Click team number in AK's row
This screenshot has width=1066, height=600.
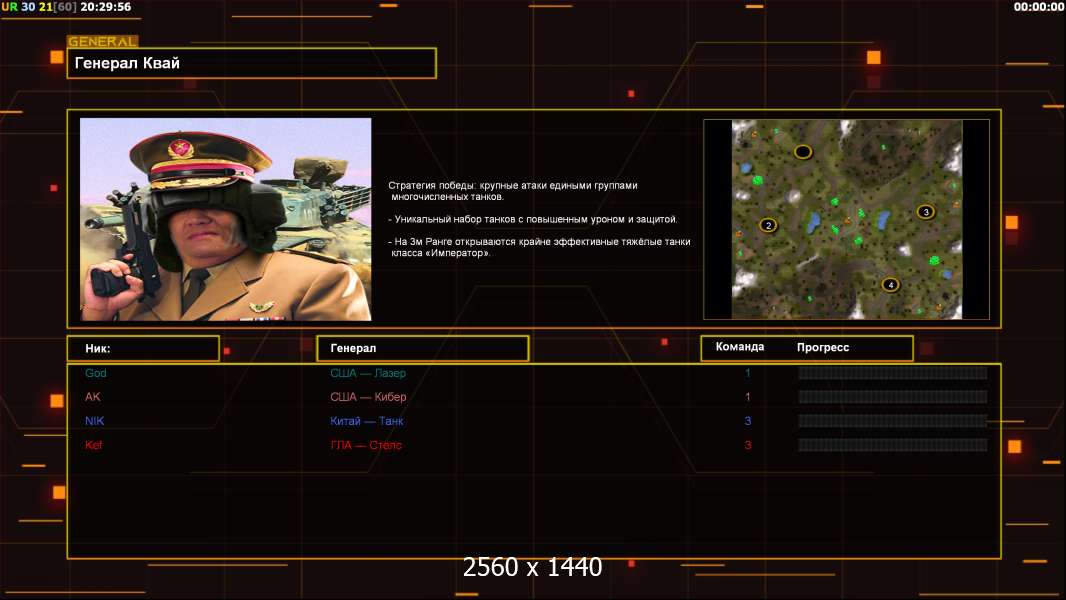[748, 397]
